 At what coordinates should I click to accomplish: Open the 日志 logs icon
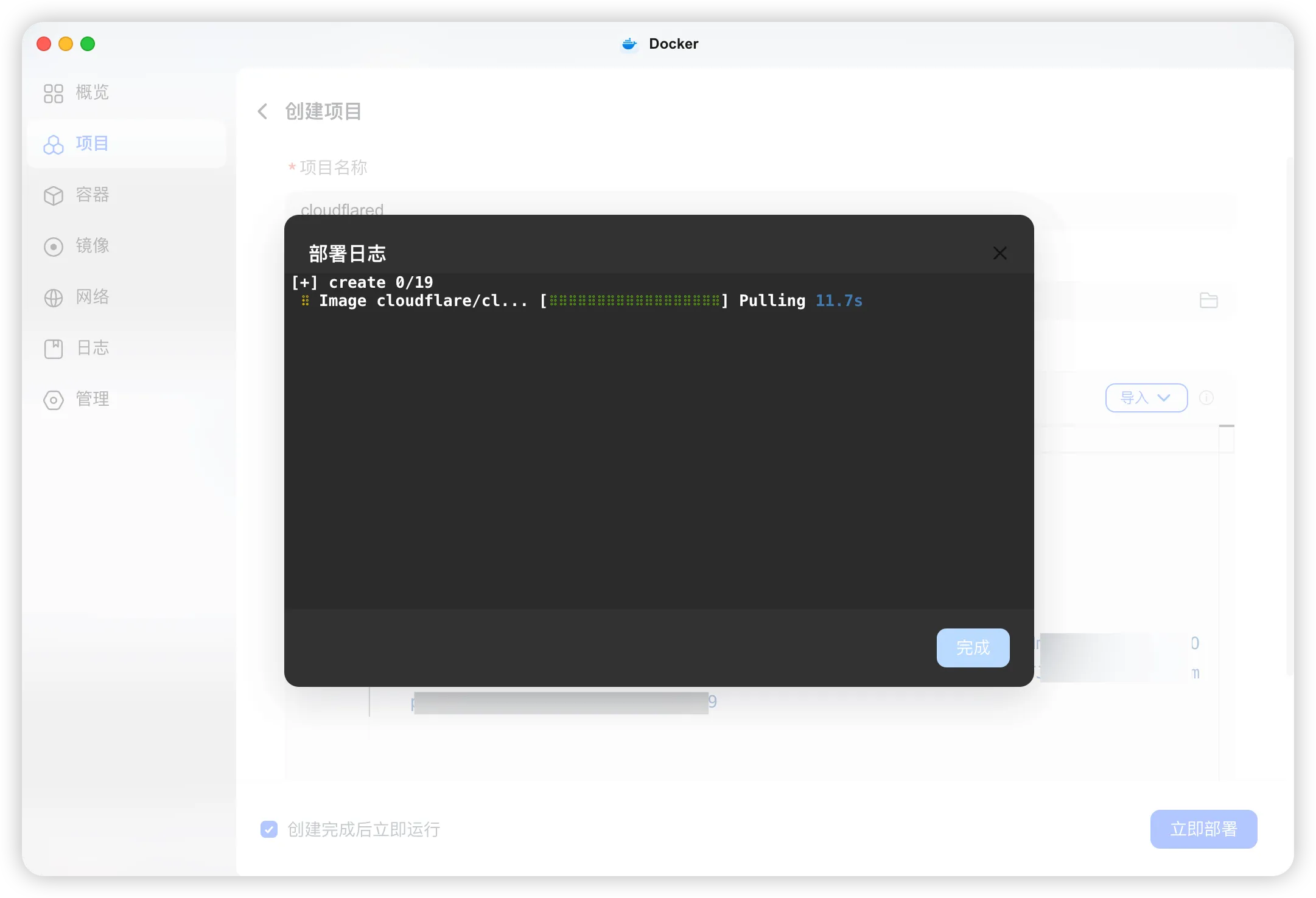(x=54, y=349)
